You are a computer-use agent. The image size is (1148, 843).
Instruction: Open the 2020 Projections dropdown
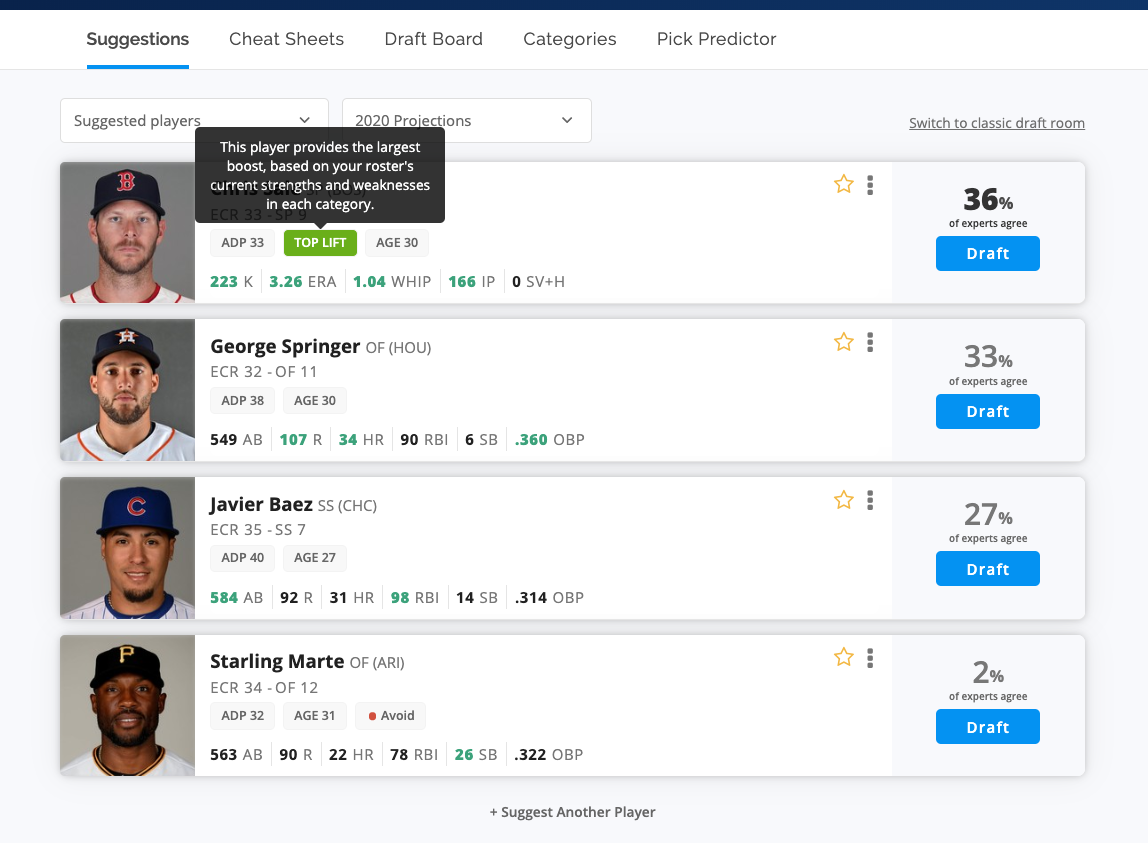(466, 120)
